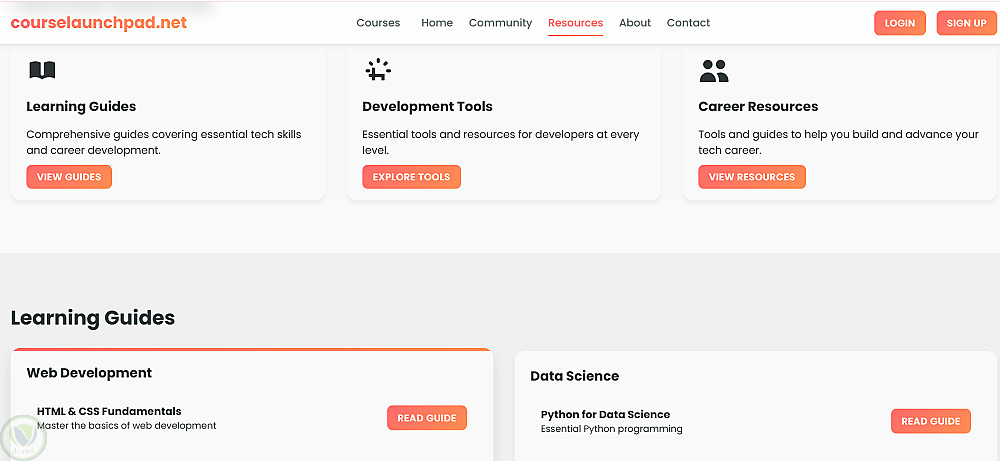Click the Web Development card heading
Screen dimensions: 1000x461
point(89,373)
